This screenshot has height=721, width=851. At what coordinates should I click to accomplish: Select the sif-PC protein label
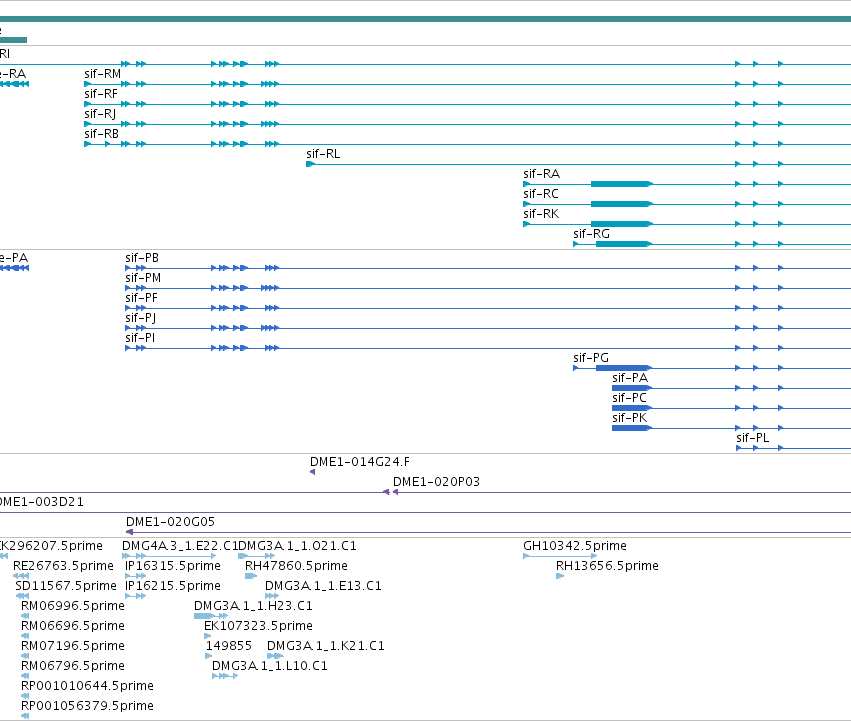pos(630,398)
